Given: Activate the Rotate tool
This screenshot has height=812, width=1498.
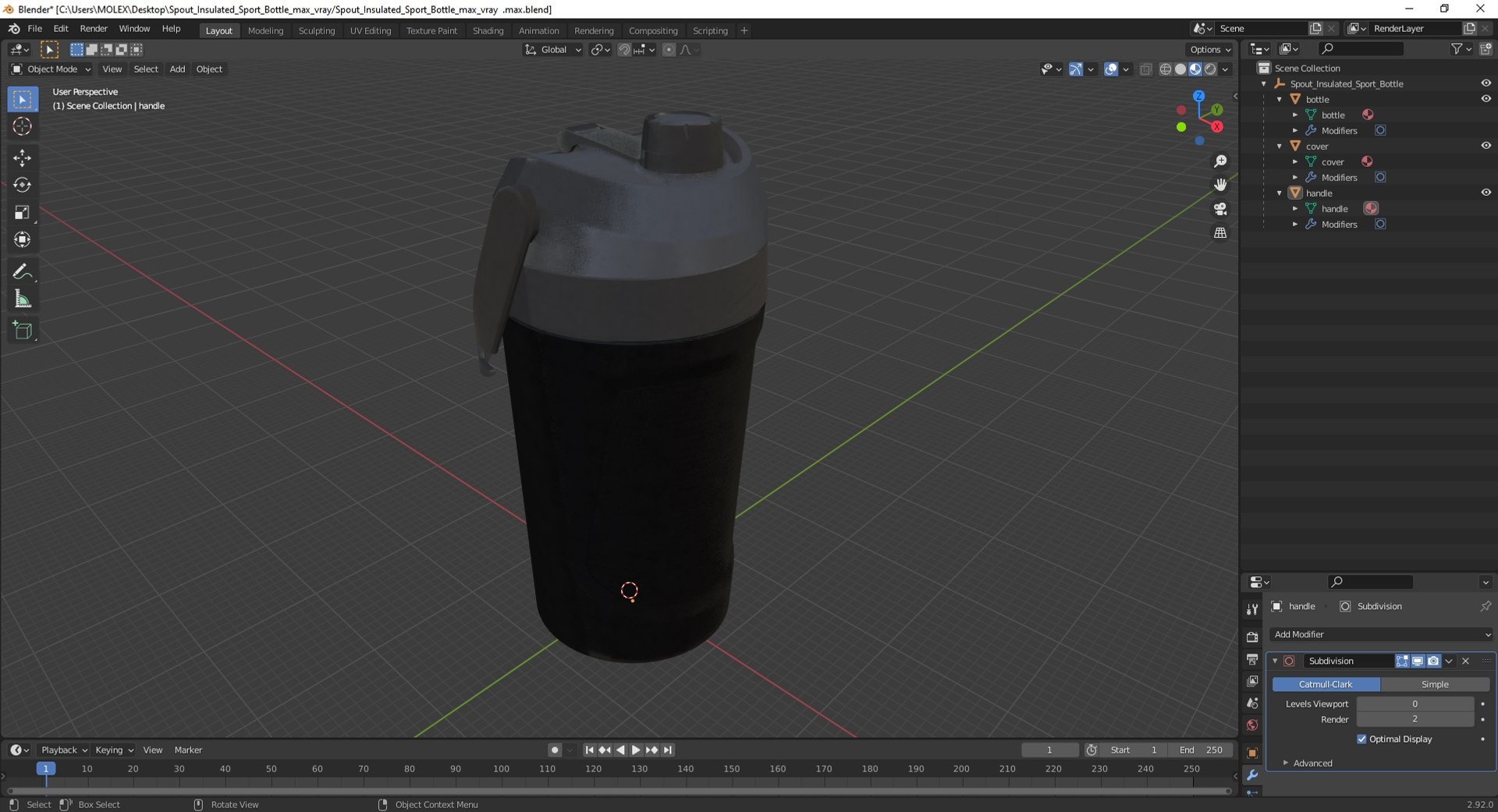Looking at the screenshot, I should [22, 186].
